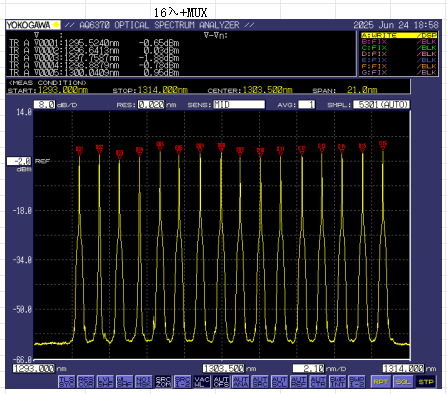
Task: Click the 0002 row at 1296.6413nm
Action: tap(94, 51)
